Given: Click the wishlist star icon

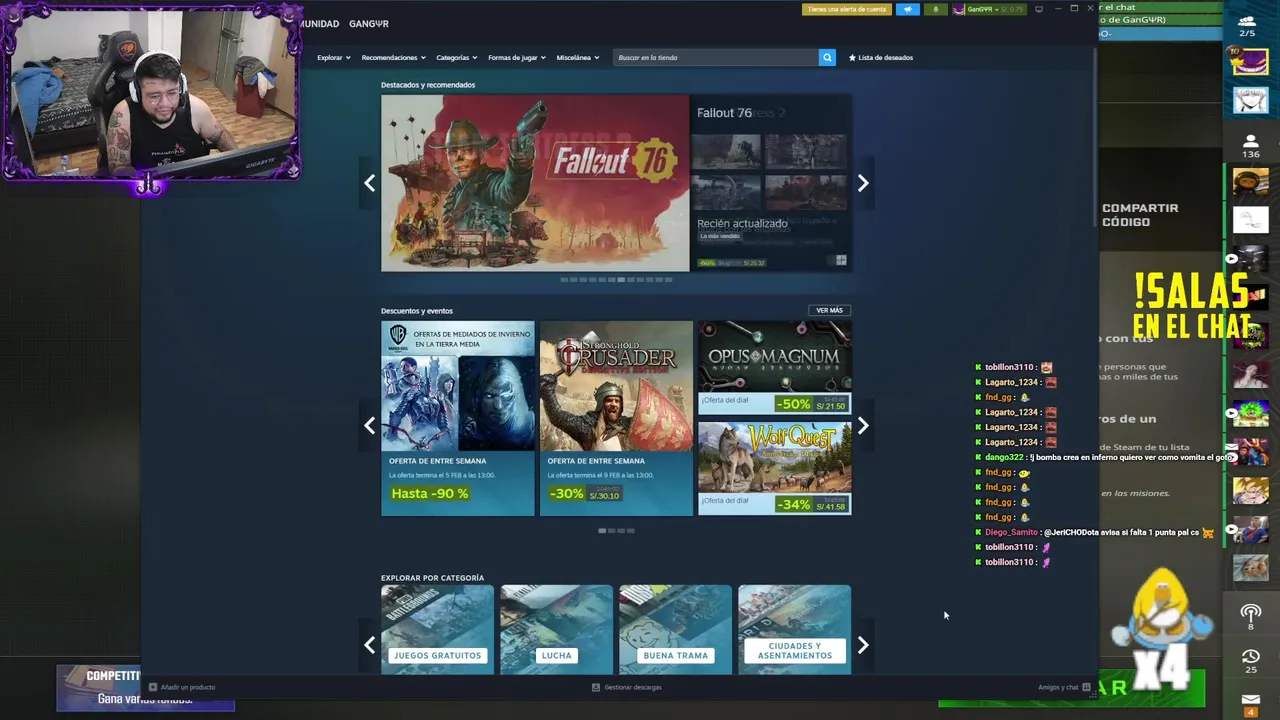Looking at the screenshot, I should (x=852, y=57).
